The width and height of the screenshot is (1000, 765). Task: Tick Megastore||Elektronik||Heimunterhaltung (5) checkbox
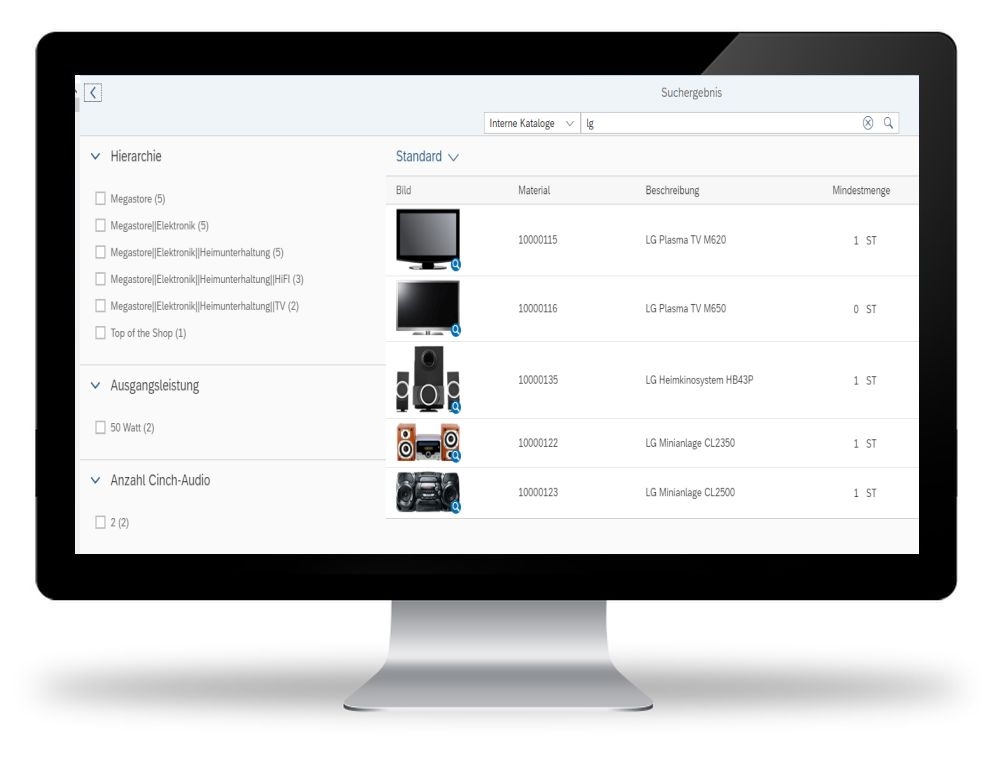100,252
